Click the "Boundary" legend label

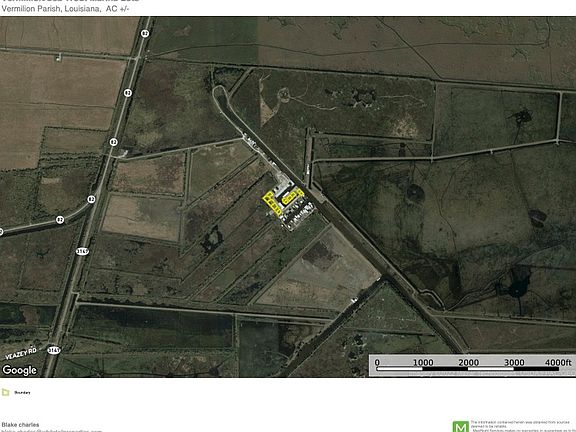coord(22,393)
